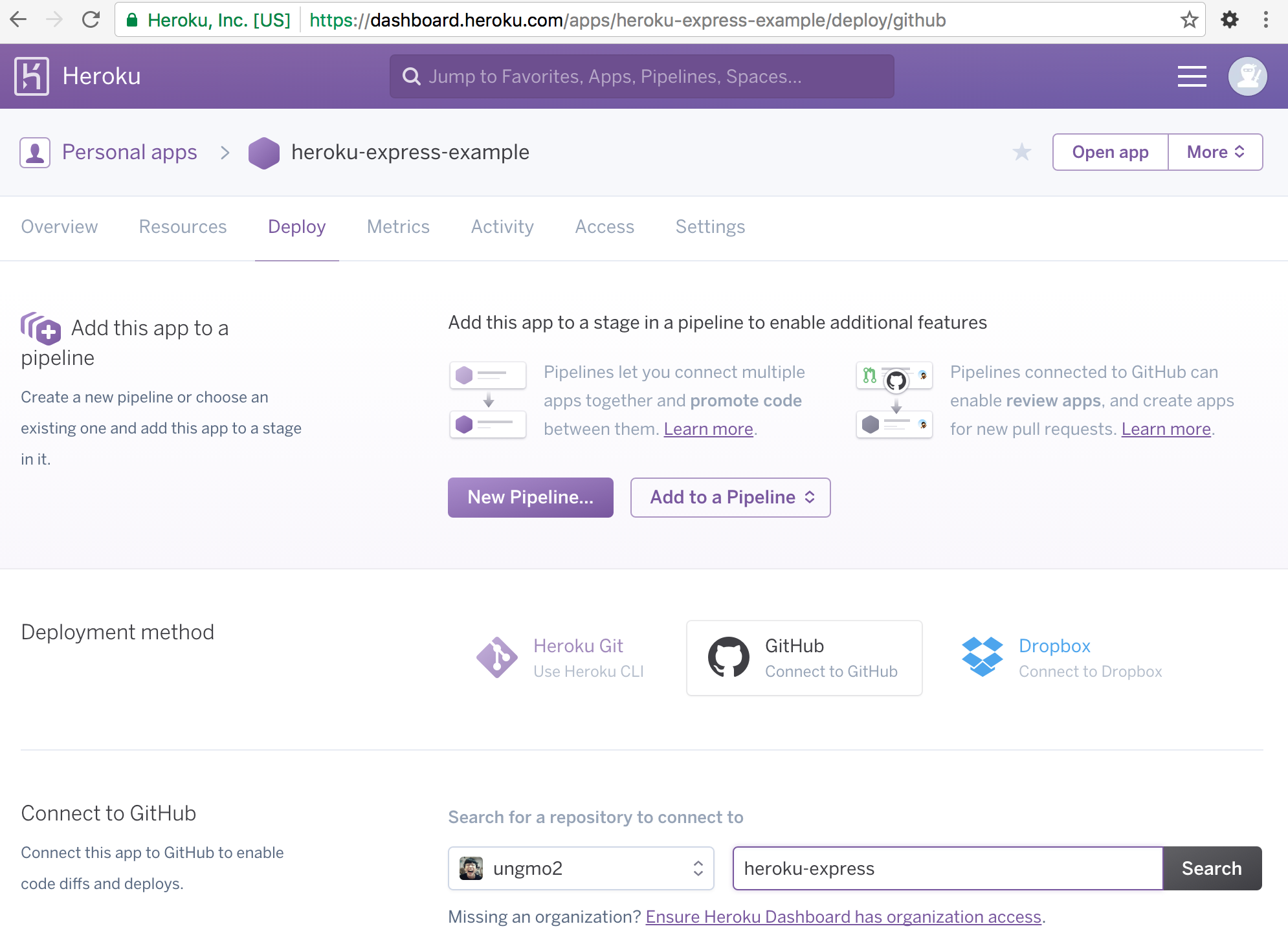Click the Personal apps account icon

[x=36, y=152]
